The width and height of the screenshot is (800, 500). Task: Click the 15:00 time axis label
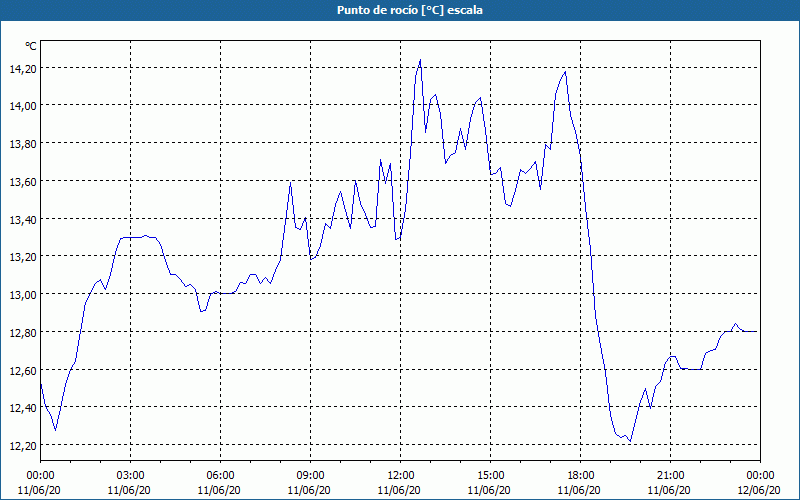[x=491, y=476]
